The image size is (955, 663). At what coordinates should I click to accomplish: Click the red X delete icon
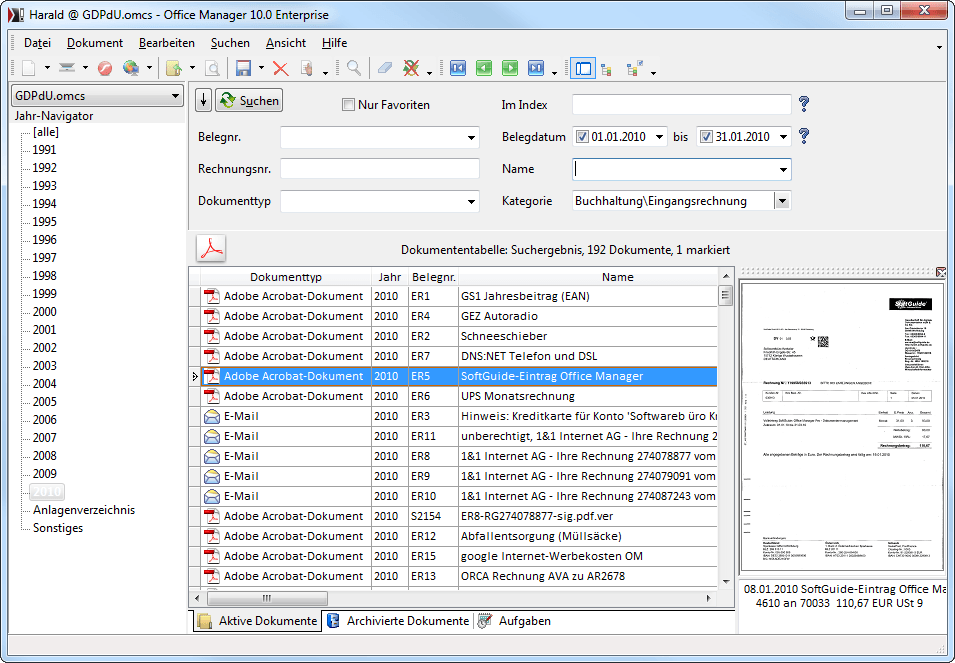[x=281, y=68]
